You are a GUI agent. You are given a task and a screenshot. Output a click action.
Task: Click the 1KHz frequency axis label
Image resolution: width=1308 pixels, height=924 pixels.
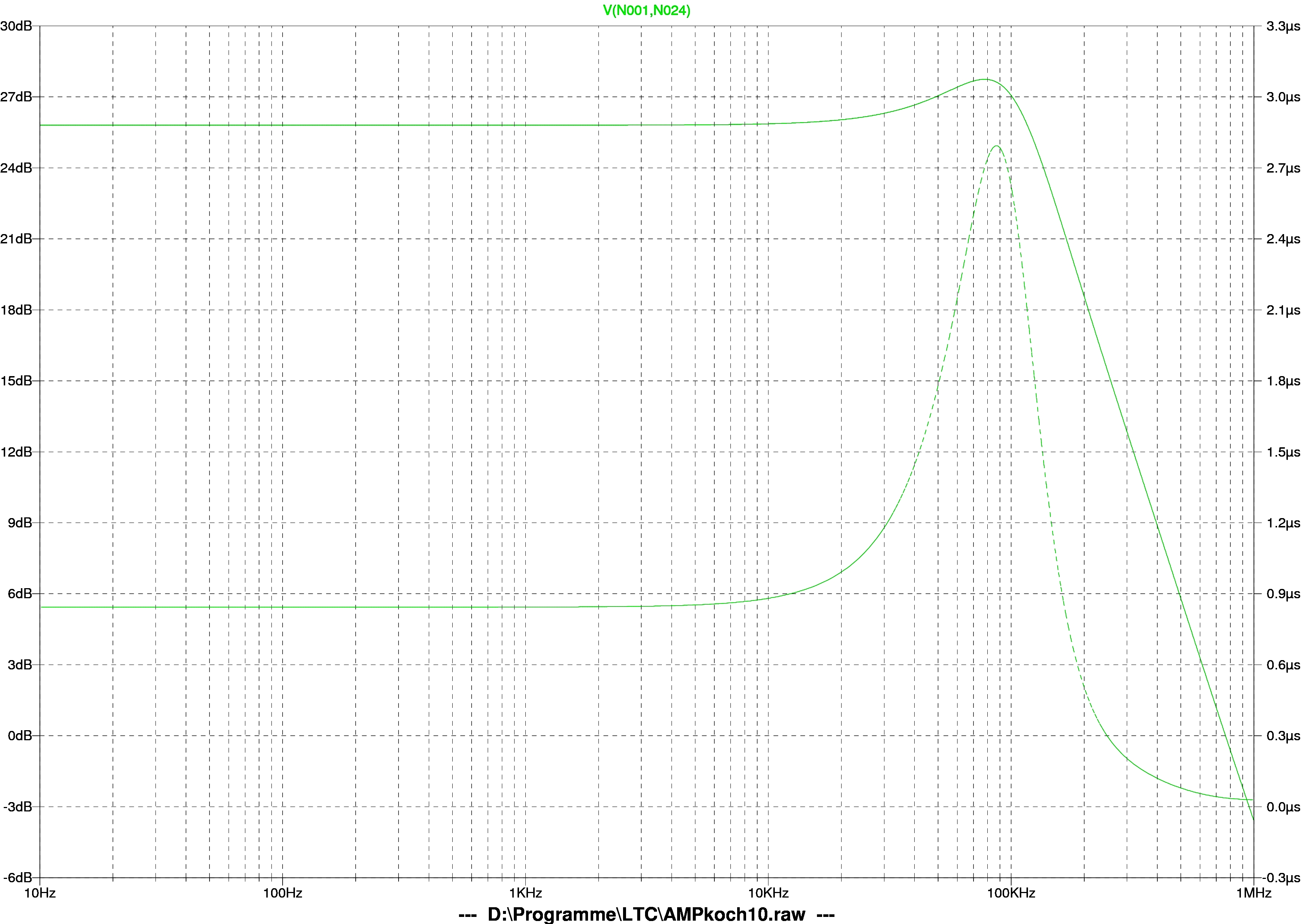(525, 893)
